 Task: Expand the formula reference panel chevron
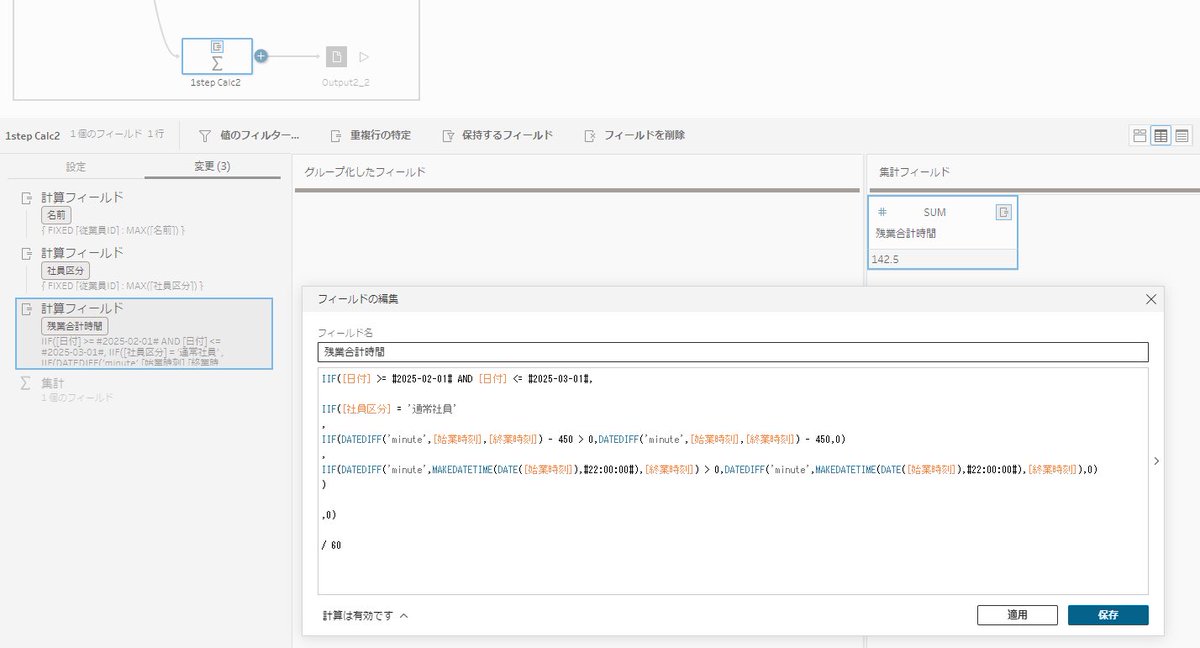[1157, 461]
